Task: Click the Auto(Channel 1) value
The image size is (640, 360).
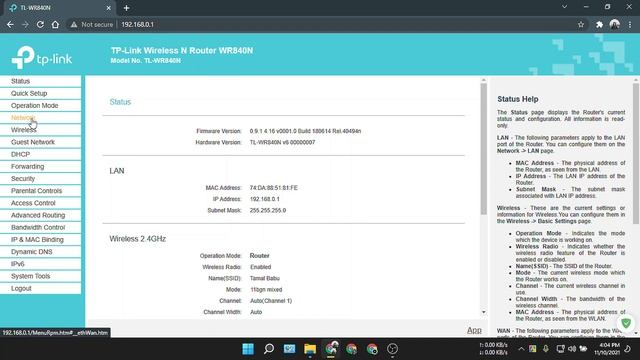Action: 271,301
